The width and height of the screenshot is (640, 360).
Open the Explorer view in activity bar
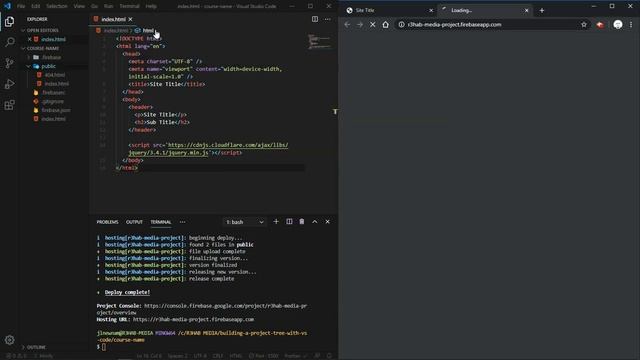[x=9, y=21]
